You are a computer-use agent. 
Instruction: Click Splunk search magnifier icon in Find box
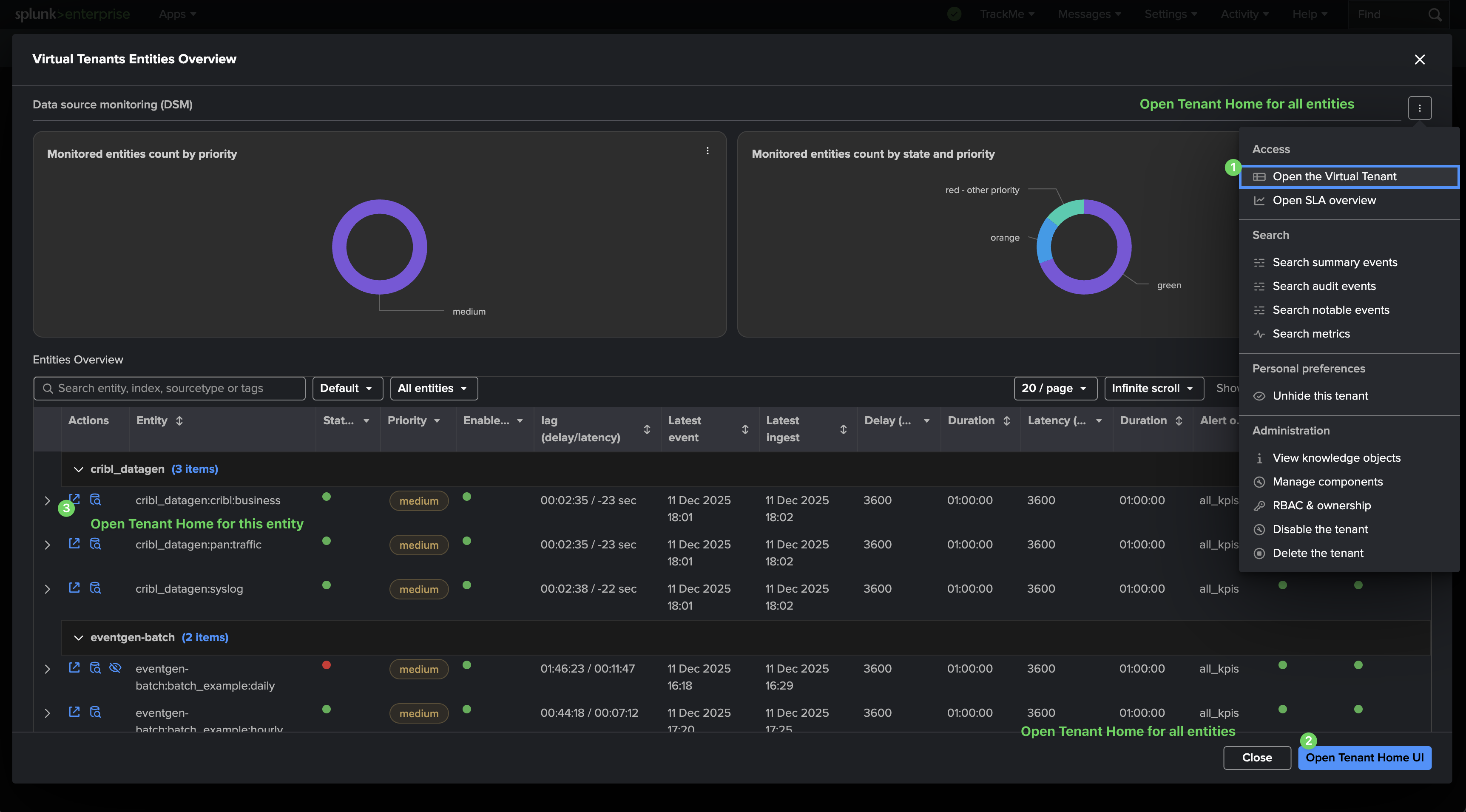point(1435,15)
